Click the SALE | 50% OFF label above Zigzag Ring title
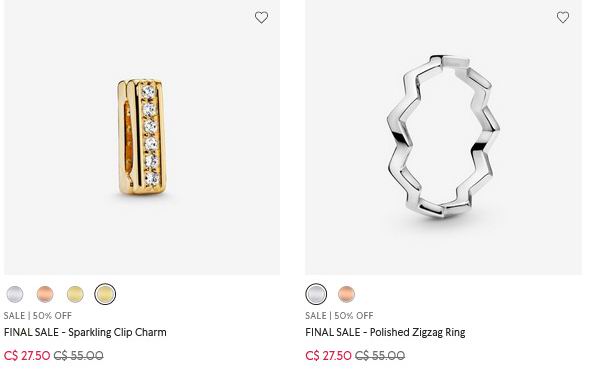 point(339,316)
